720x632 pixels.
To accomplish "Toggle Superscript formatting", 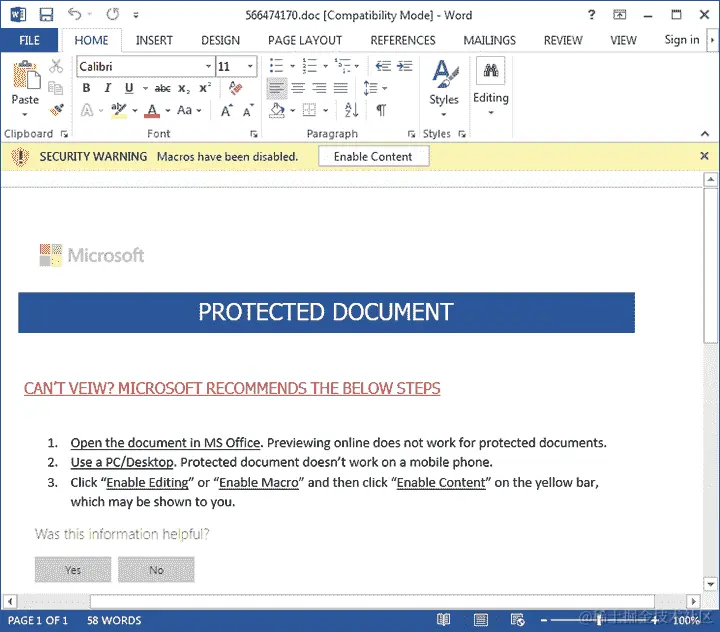I will point(205,87).
